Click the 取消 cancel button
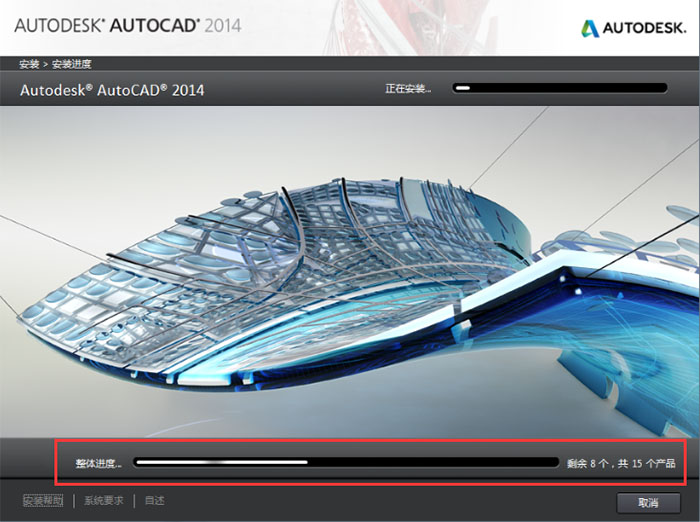The width and height of the screenshot is (700, 522). [x=648, y=503]
